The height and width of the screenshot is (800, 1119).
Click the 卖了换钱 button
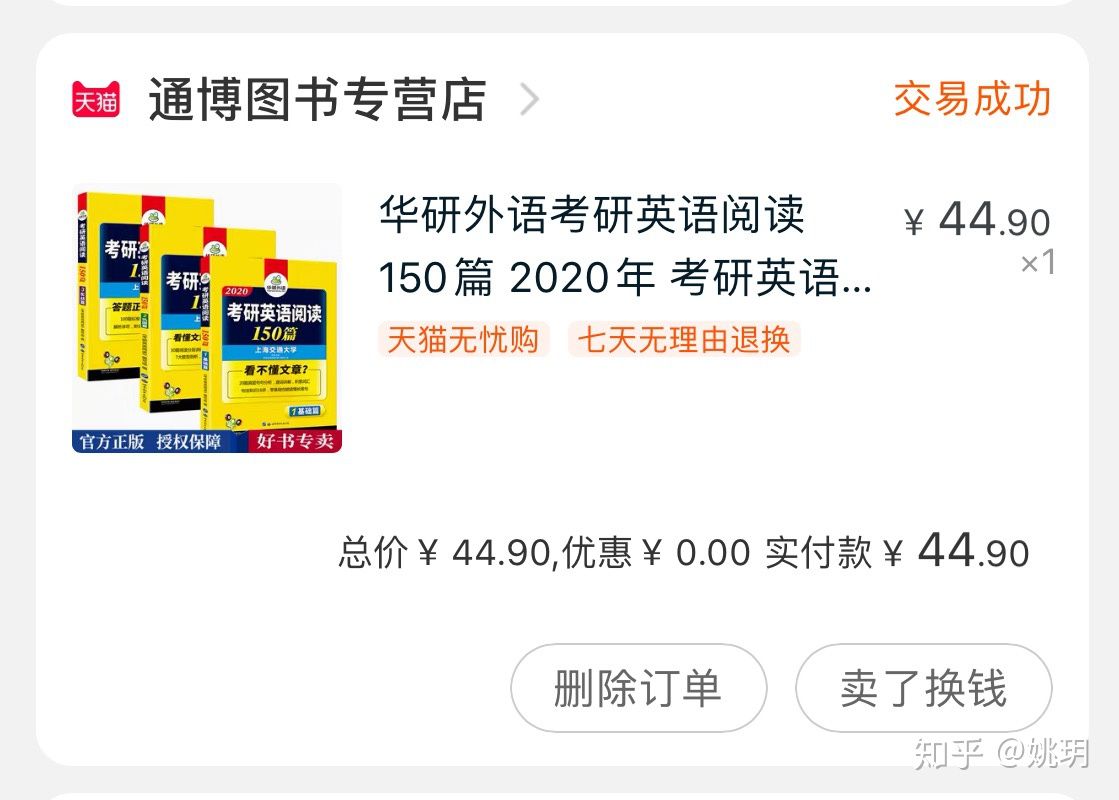click(x=923, y=688)
